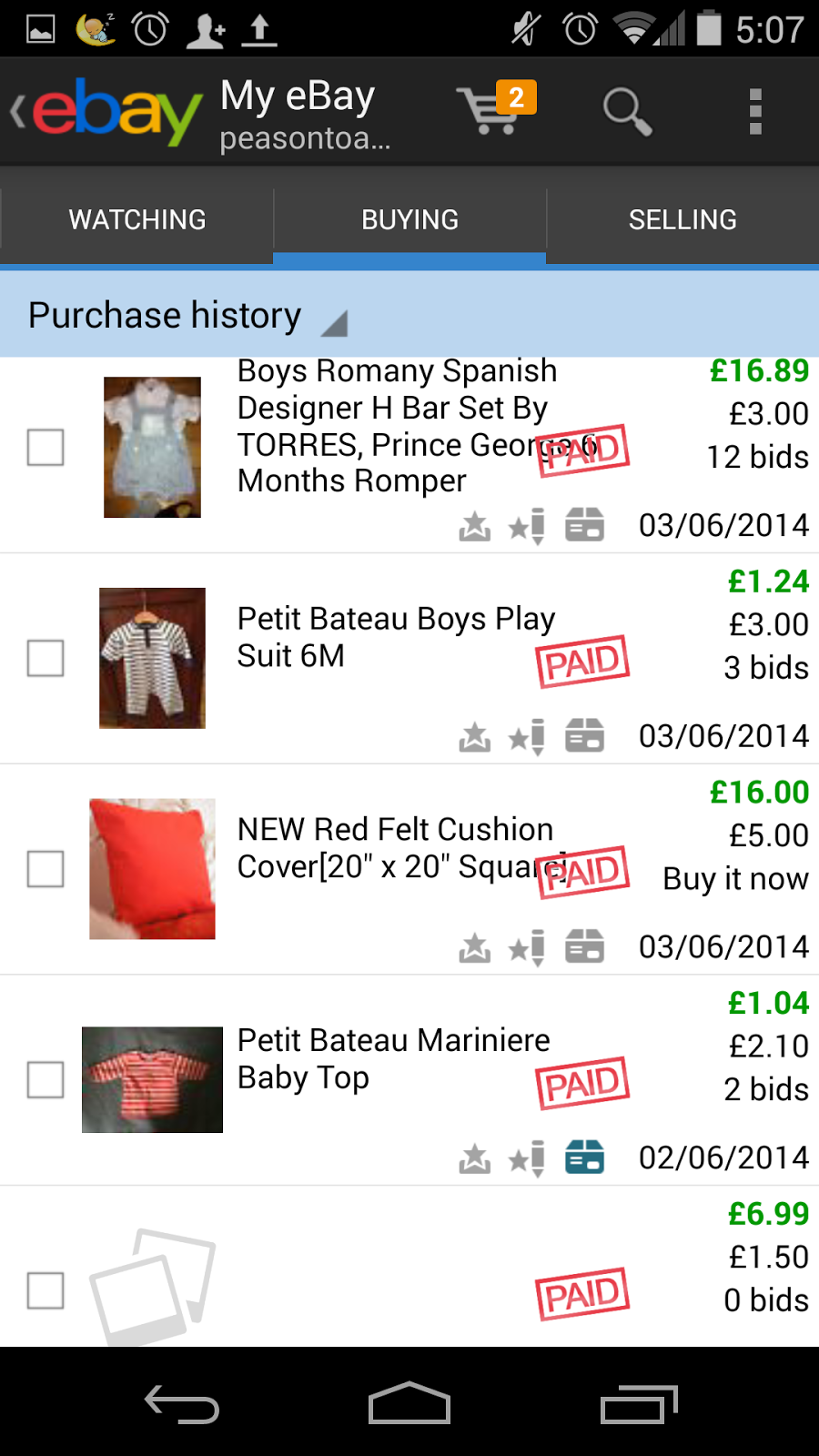
Task: Switch to the WATCHING tab
Action: (x=136, y=220)
